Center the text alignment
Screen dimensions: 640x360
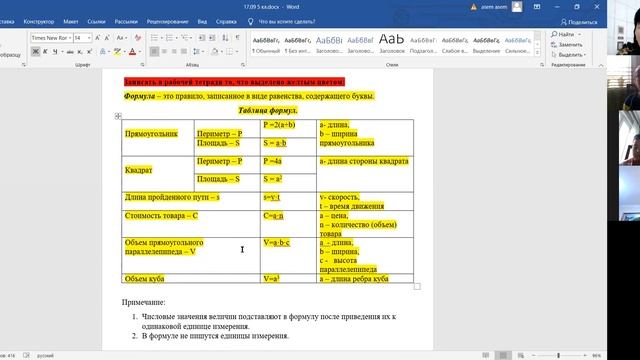(164, 51)
